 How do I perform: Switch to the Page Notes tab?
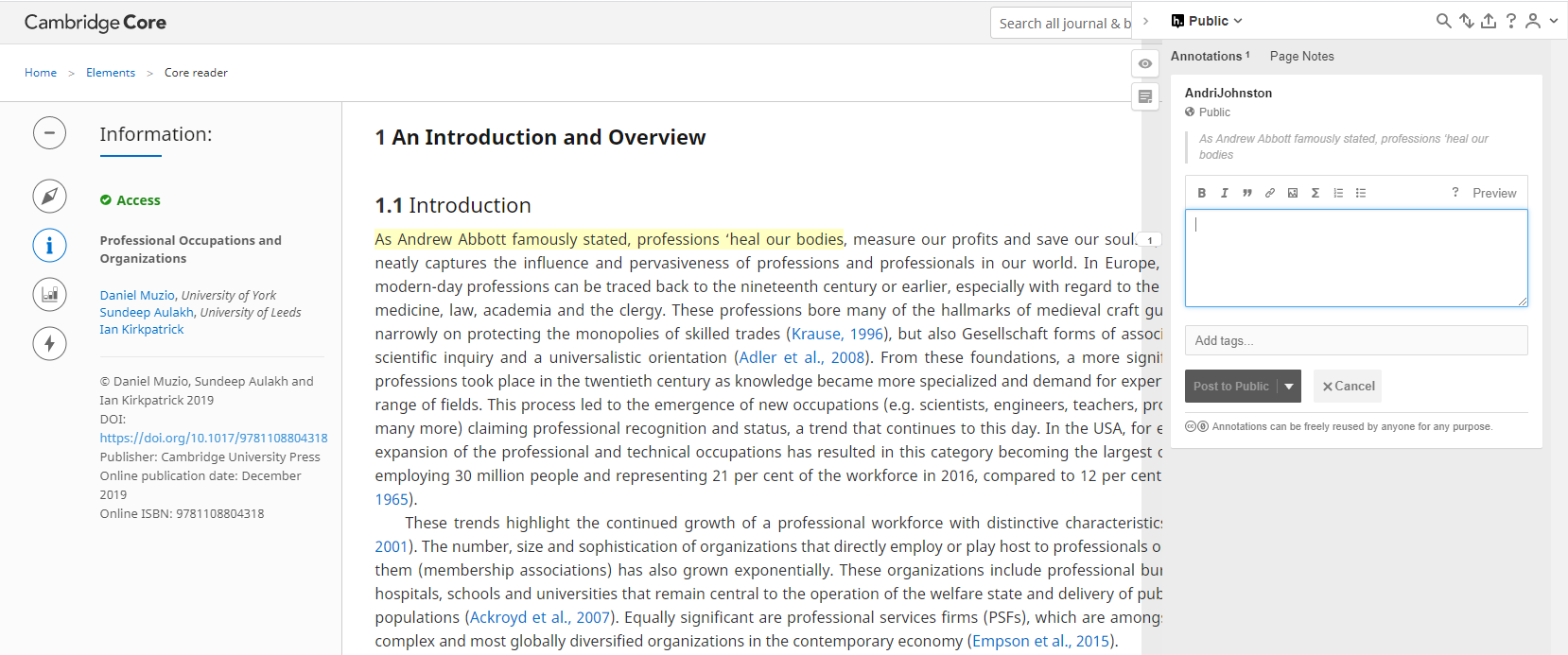1301,56
